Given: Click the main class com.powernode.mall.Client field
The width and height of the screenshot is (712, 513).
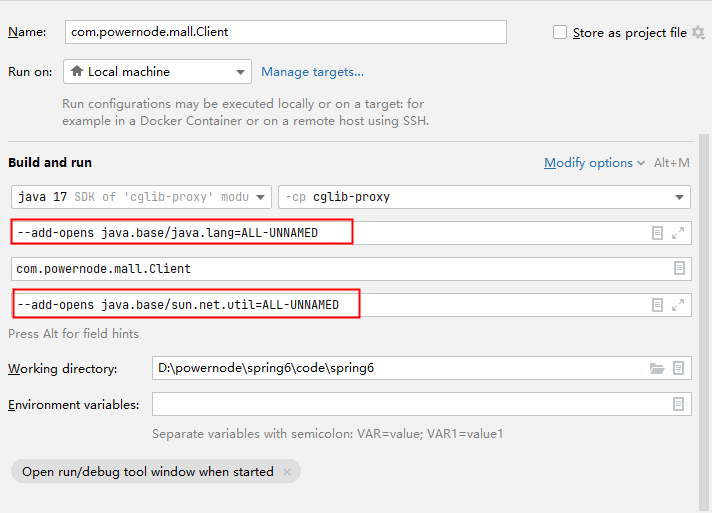Looking at the screenshot, I should tap(340, 268).
